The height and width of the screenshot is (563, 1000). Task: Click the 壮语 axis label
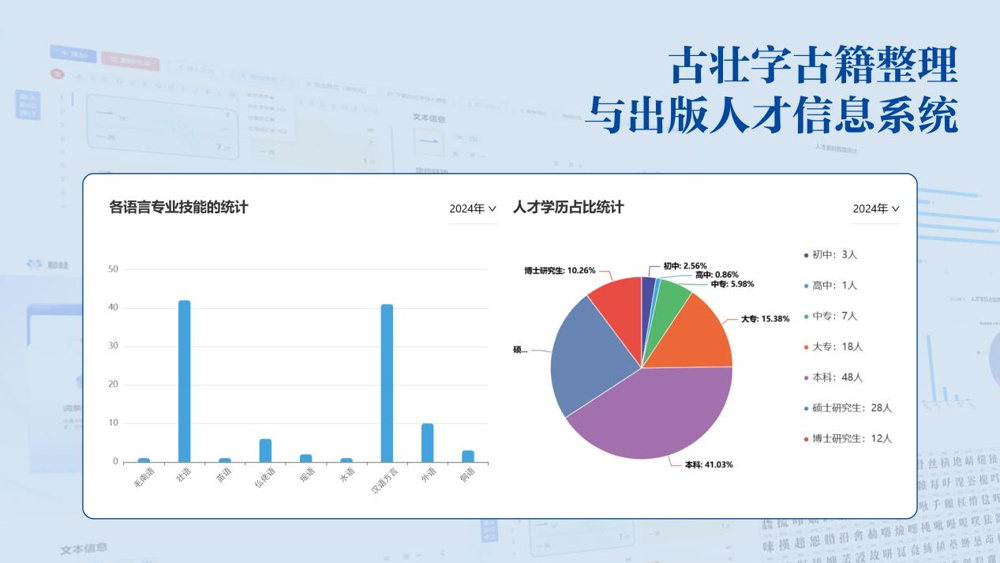[184, 475]
